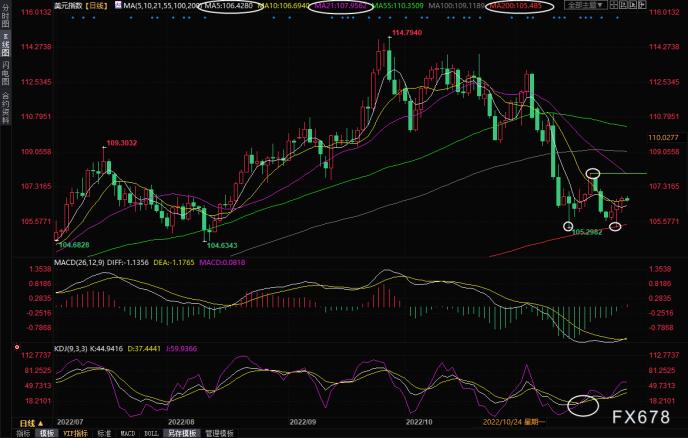This screenshot has height=438, width=688.
Task: Click the 指标 tab in bottom bar
Action: tap(23, 433)
